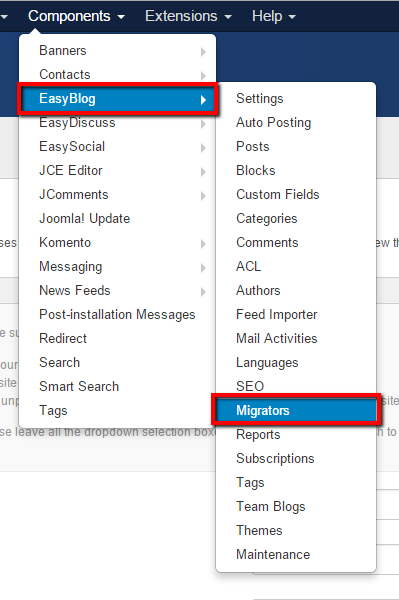Choose EasySocial menu entry
399x600 pixels.
117,147
